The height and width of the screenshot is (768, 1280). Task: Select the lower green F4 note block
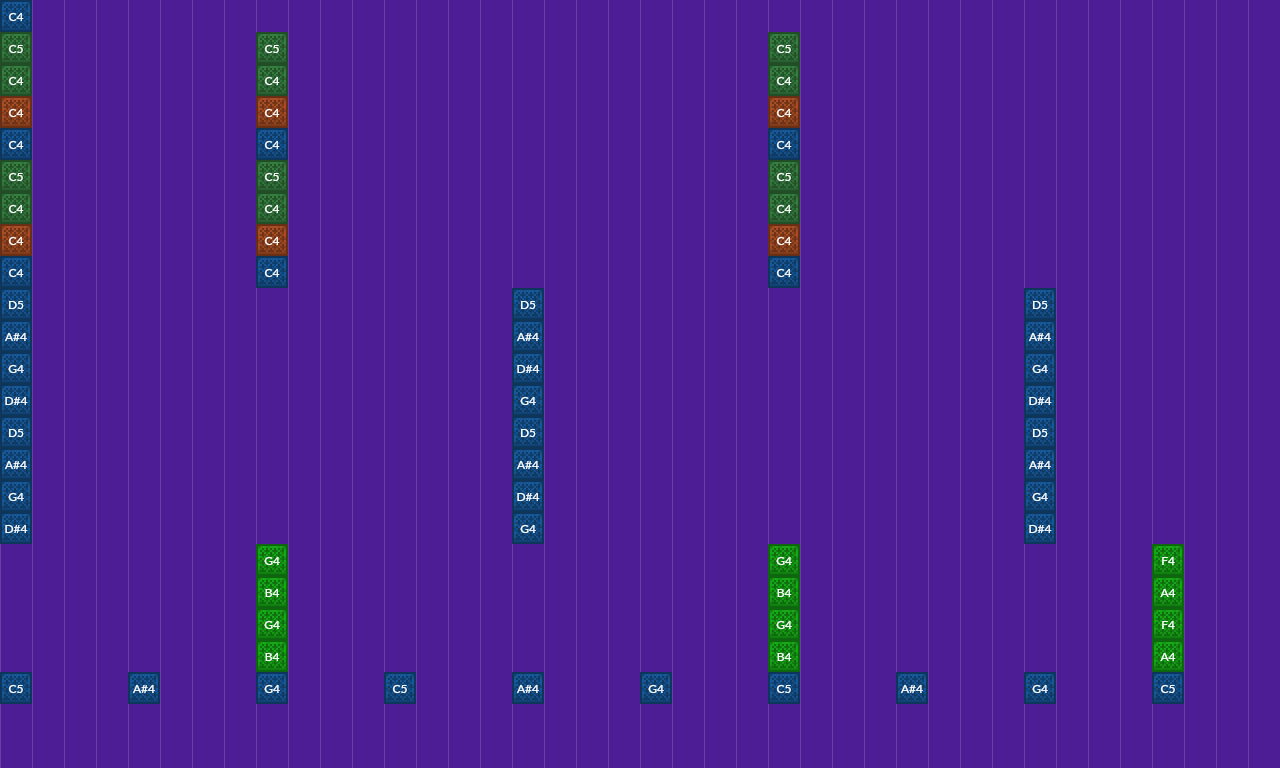tap(1167, 625)
